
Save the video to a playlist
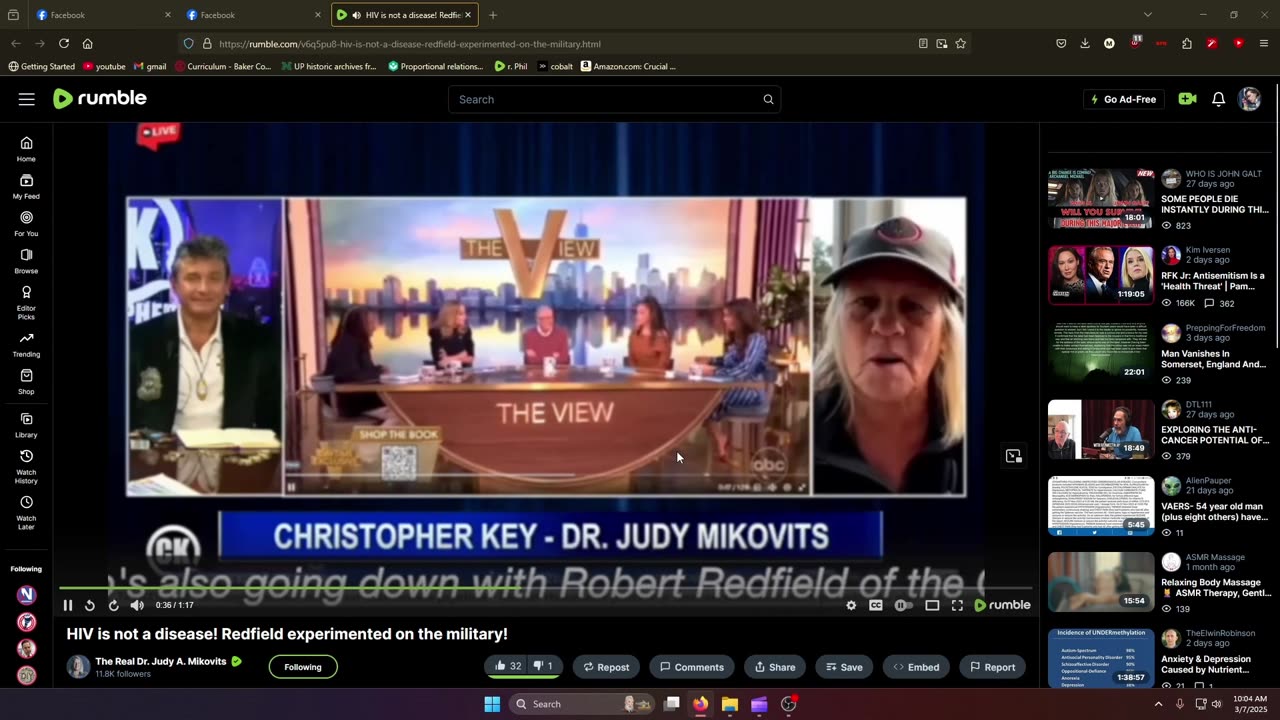[x=844, y=667]
